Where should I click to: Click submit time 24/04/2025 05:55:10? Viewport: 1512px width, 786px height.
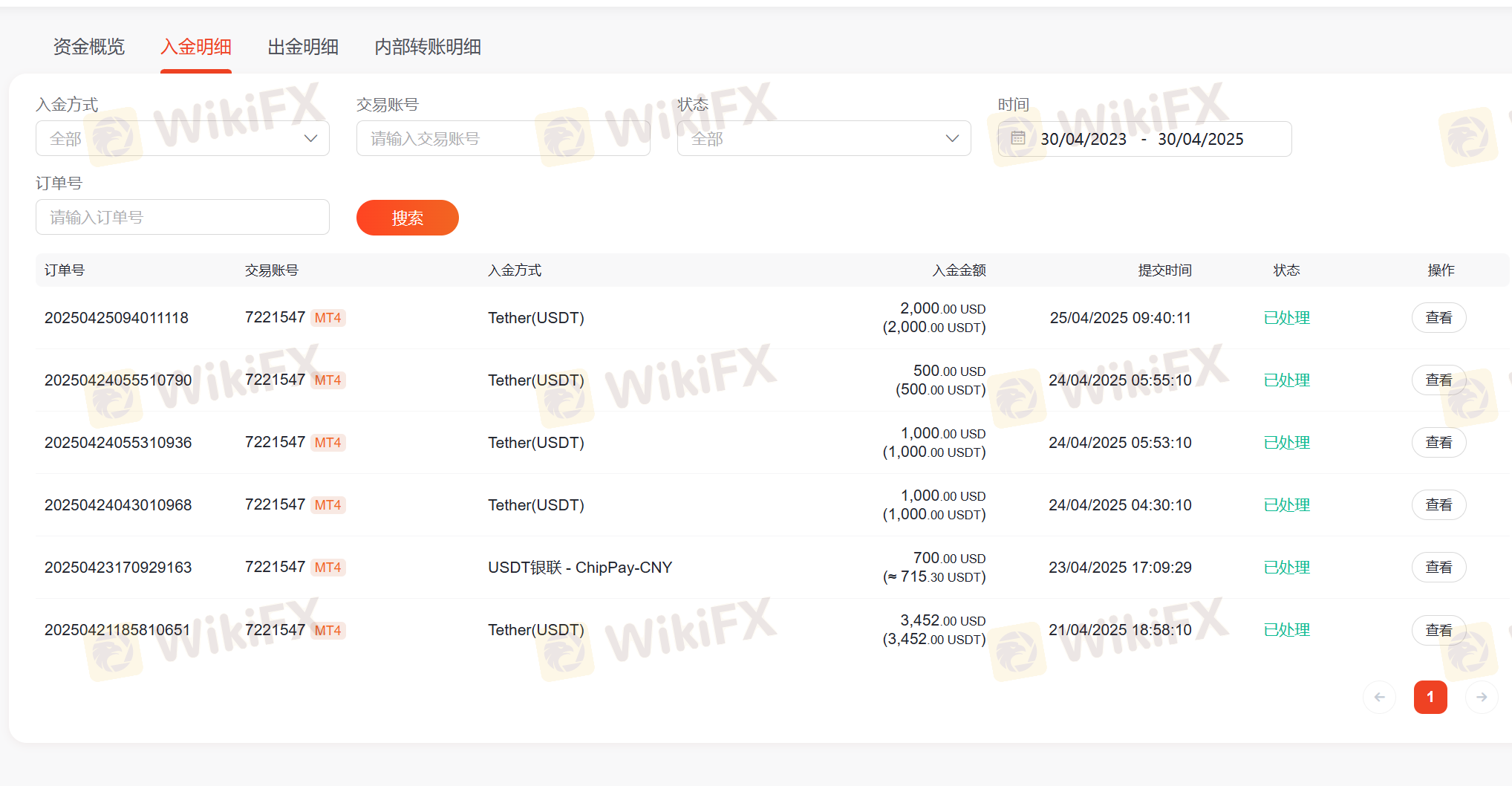(x=1120, y=380)
